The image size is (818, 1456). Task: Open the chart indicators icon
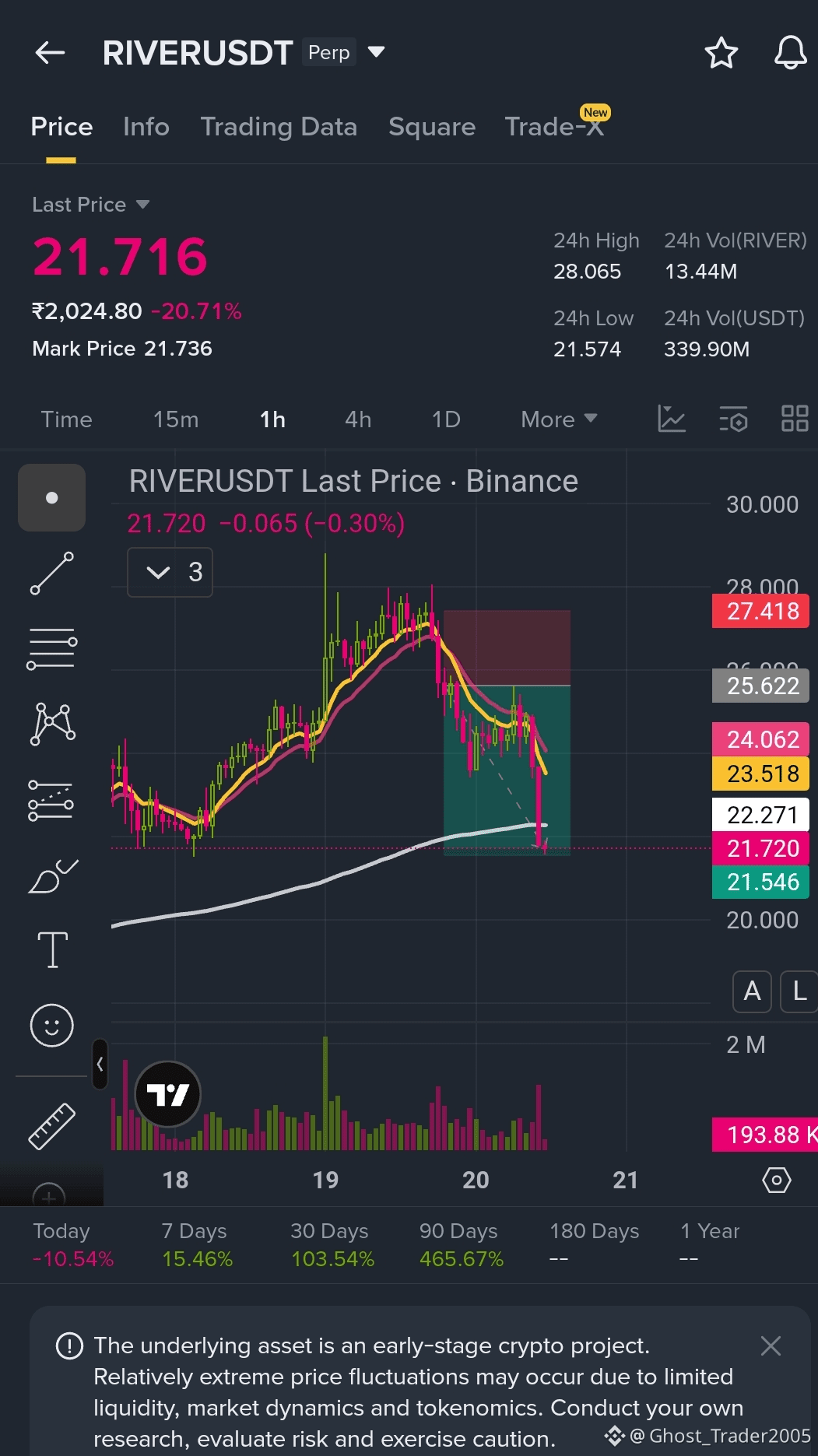click(x=671, y=419)
